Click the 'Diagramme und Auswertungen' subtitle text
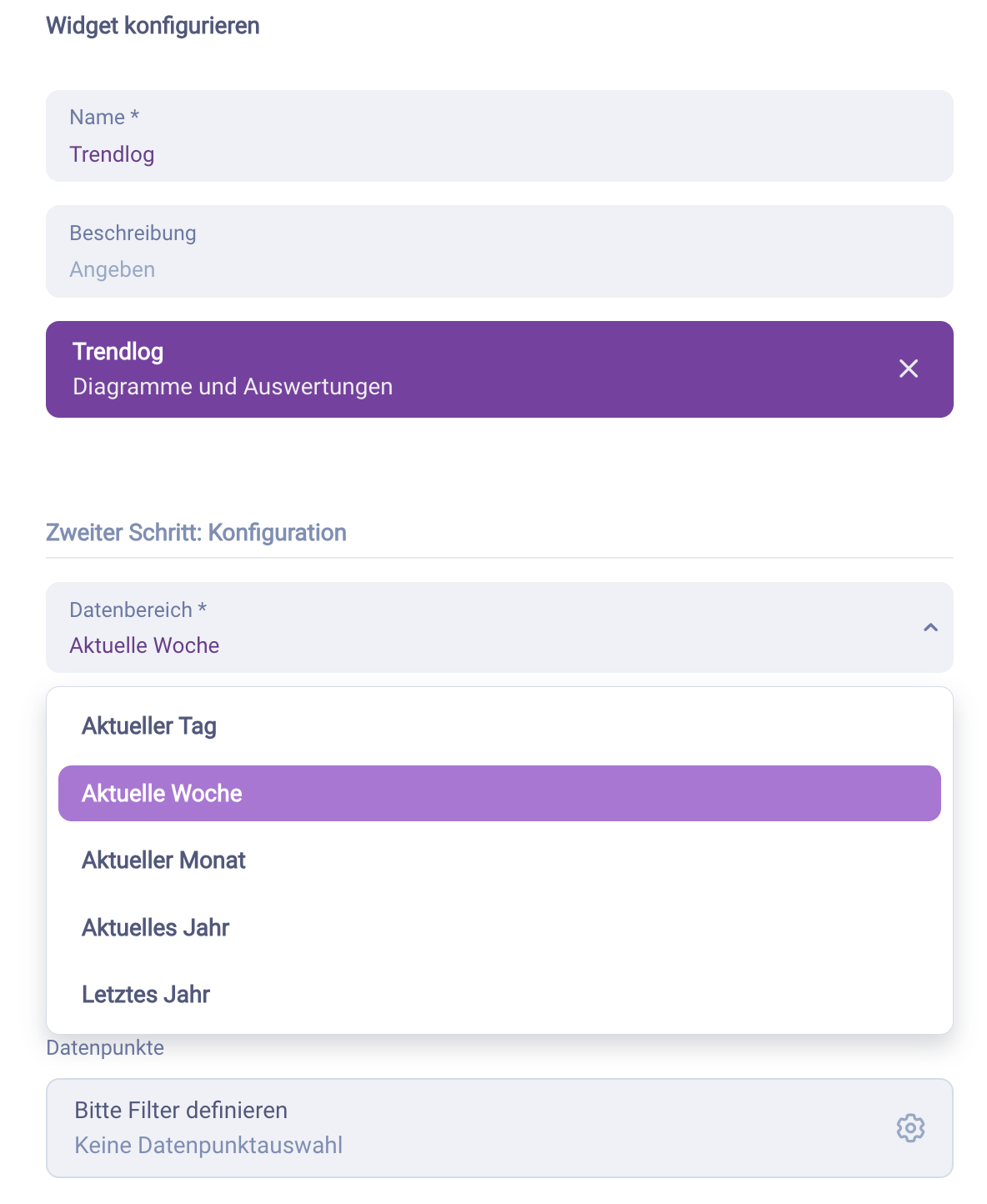The height and width of the screenshot is (1204, 987). click(x=233, y=387)
